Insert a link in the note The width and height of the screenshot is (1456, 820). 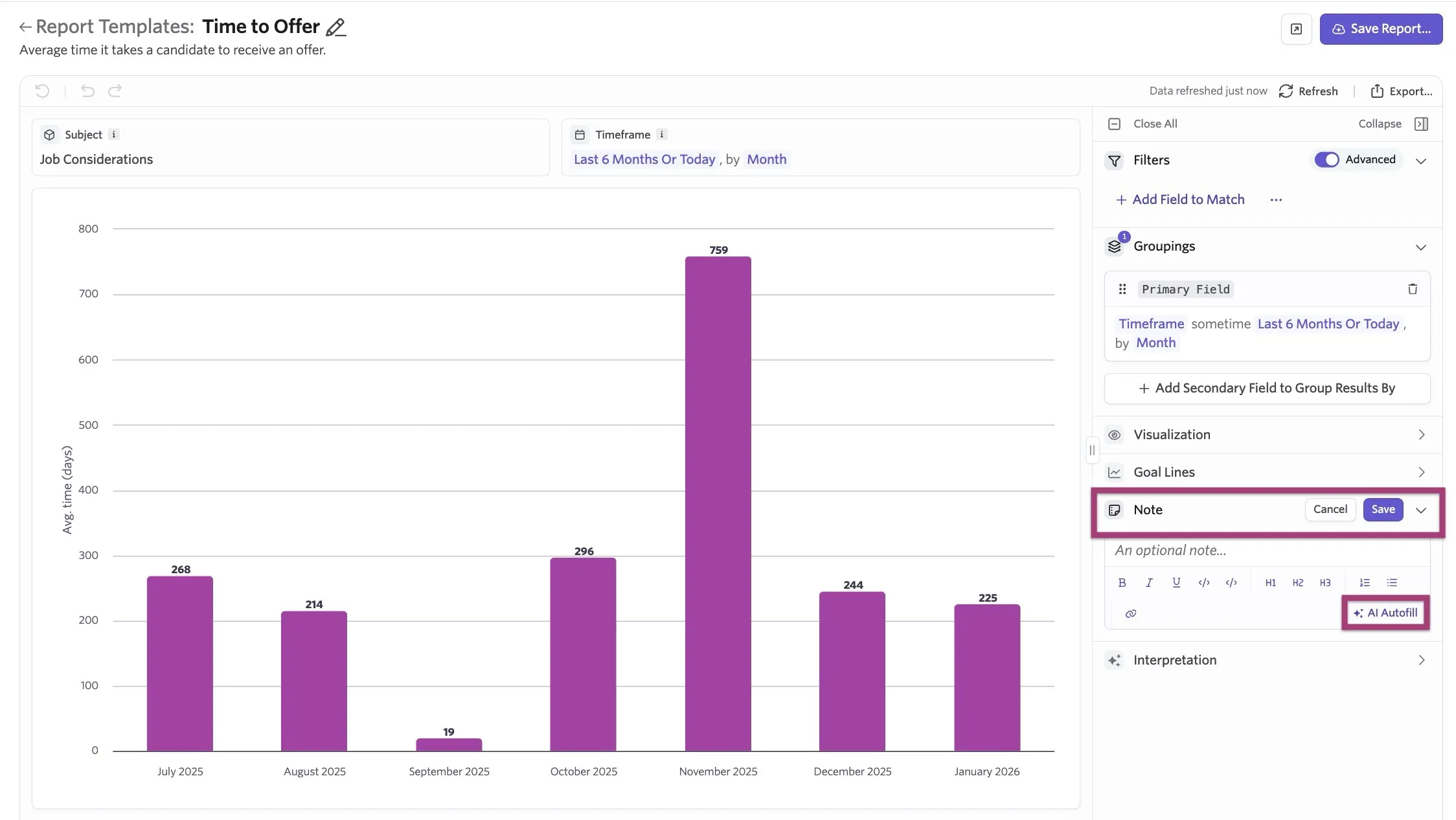pyautogui.click(x=1131, y=613)
